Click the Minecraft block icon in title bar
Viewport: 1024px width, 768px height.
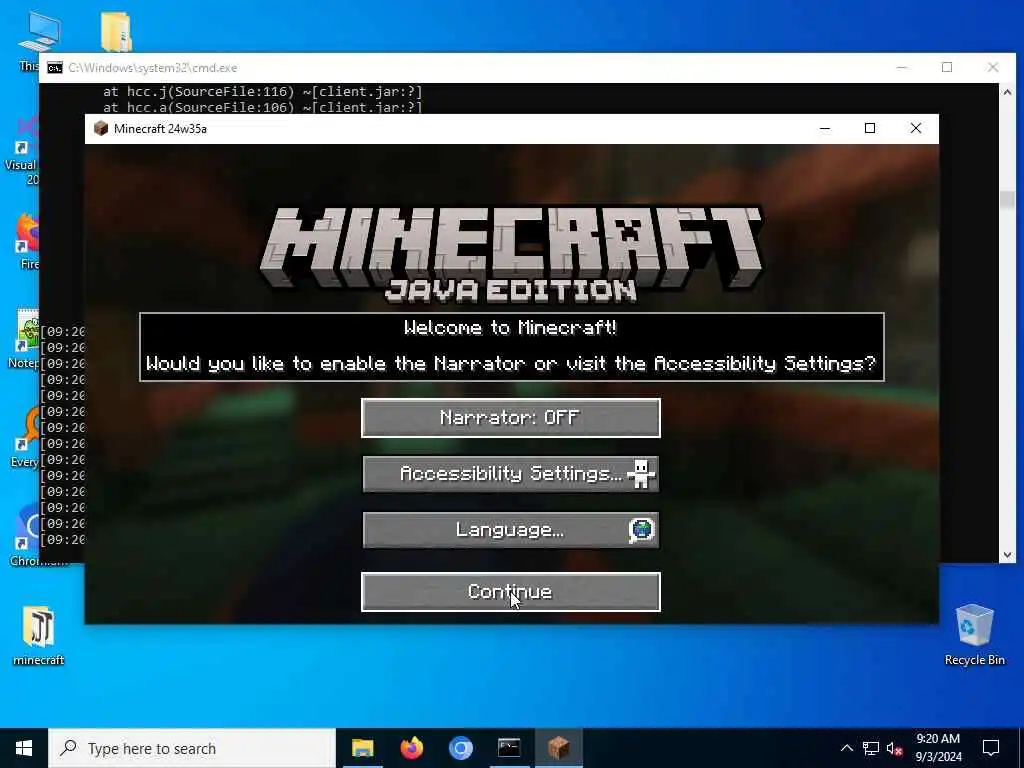[101, 129]
